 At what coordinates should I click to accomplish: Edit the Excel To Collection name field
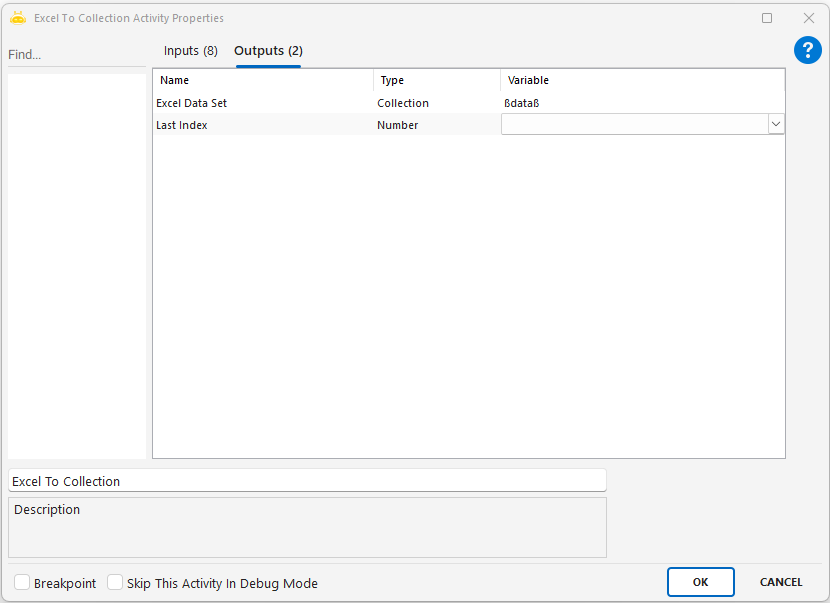(x=307, y=481)
